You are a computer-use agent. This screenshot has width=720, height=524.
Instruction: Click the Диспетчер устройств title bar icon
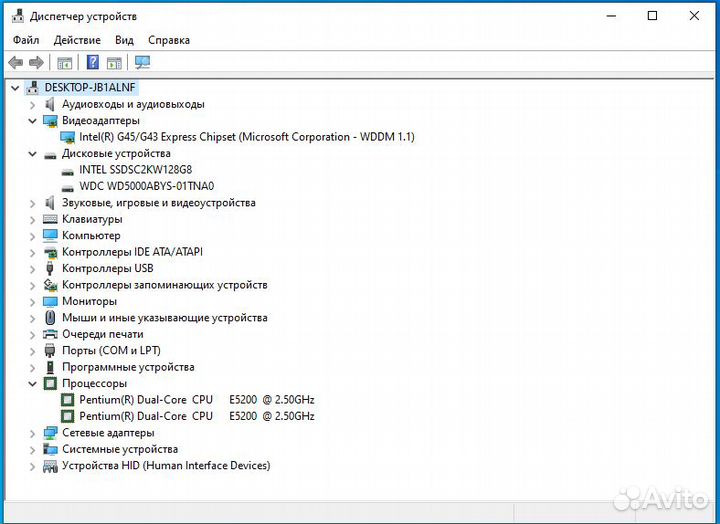pyautogui.click(x=18, y=16)
